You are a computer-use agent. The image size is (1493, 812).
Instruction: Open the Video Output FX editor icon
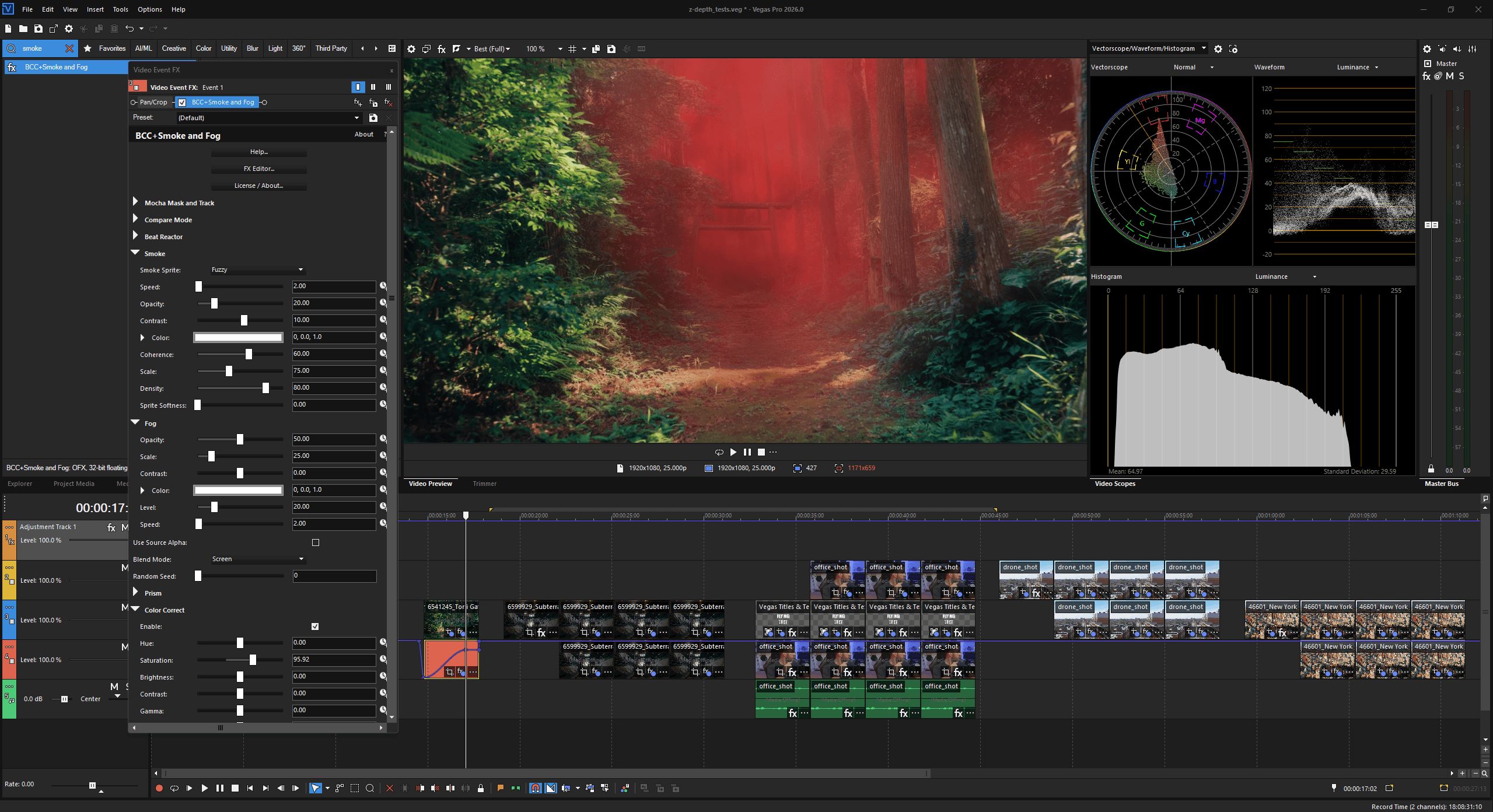[x=442, y=49]
